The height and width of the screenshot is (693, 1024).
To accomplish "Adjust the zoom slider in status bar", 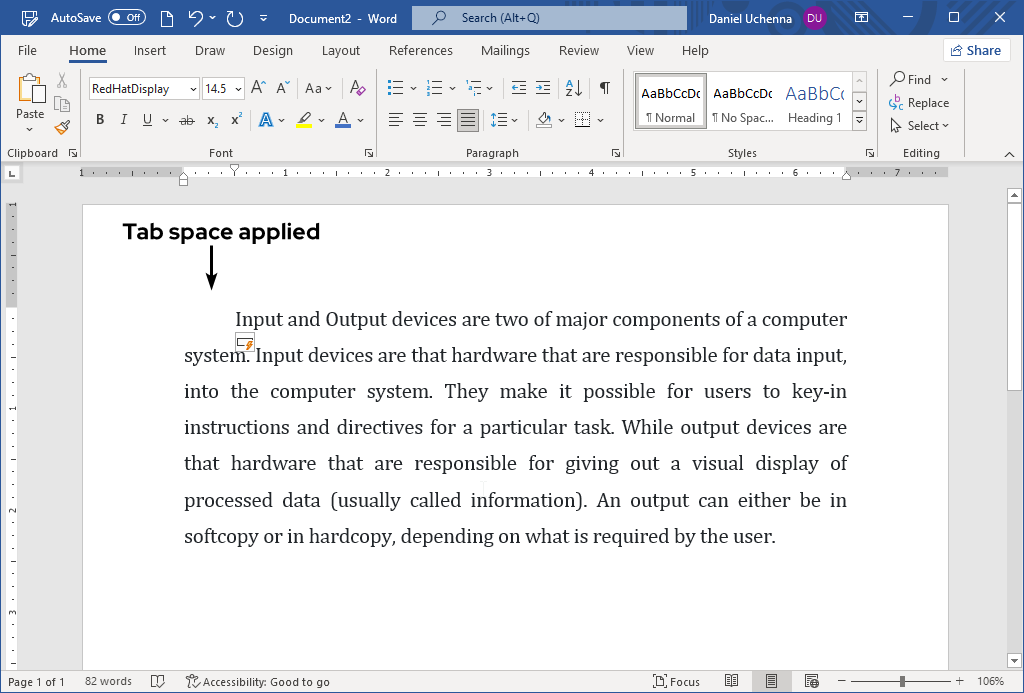I will pos(902,682).
